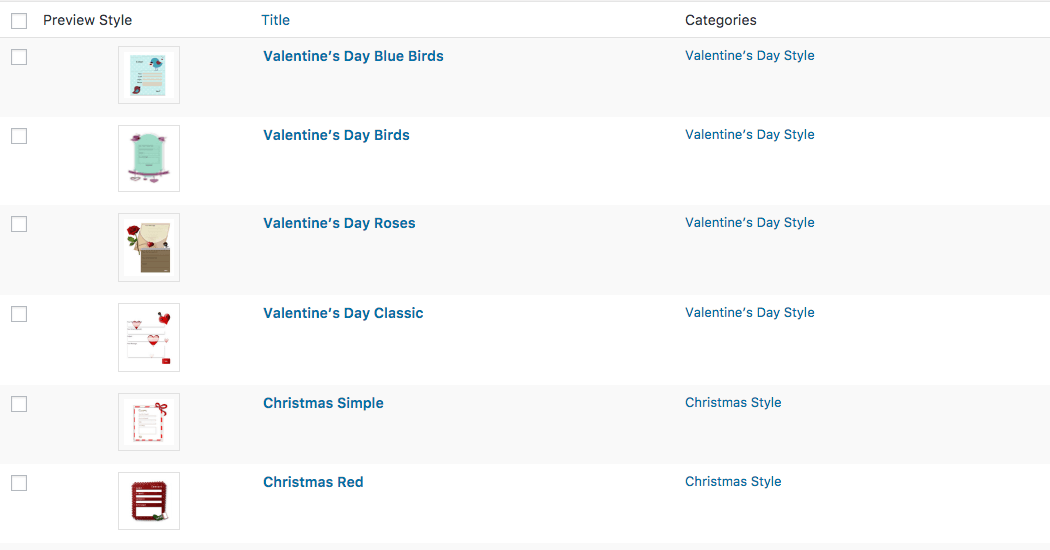Open the Valentine's Day Classic title link
1050x550 pixels.
click(x=343, y=313)
